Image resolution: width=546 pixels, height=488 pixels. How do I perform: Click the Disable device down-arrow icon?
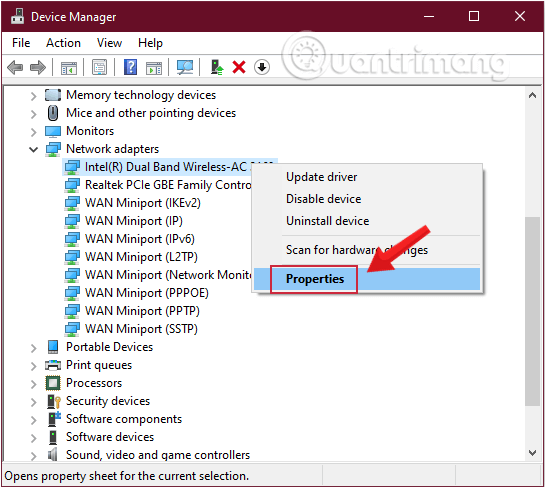point(262,67)
